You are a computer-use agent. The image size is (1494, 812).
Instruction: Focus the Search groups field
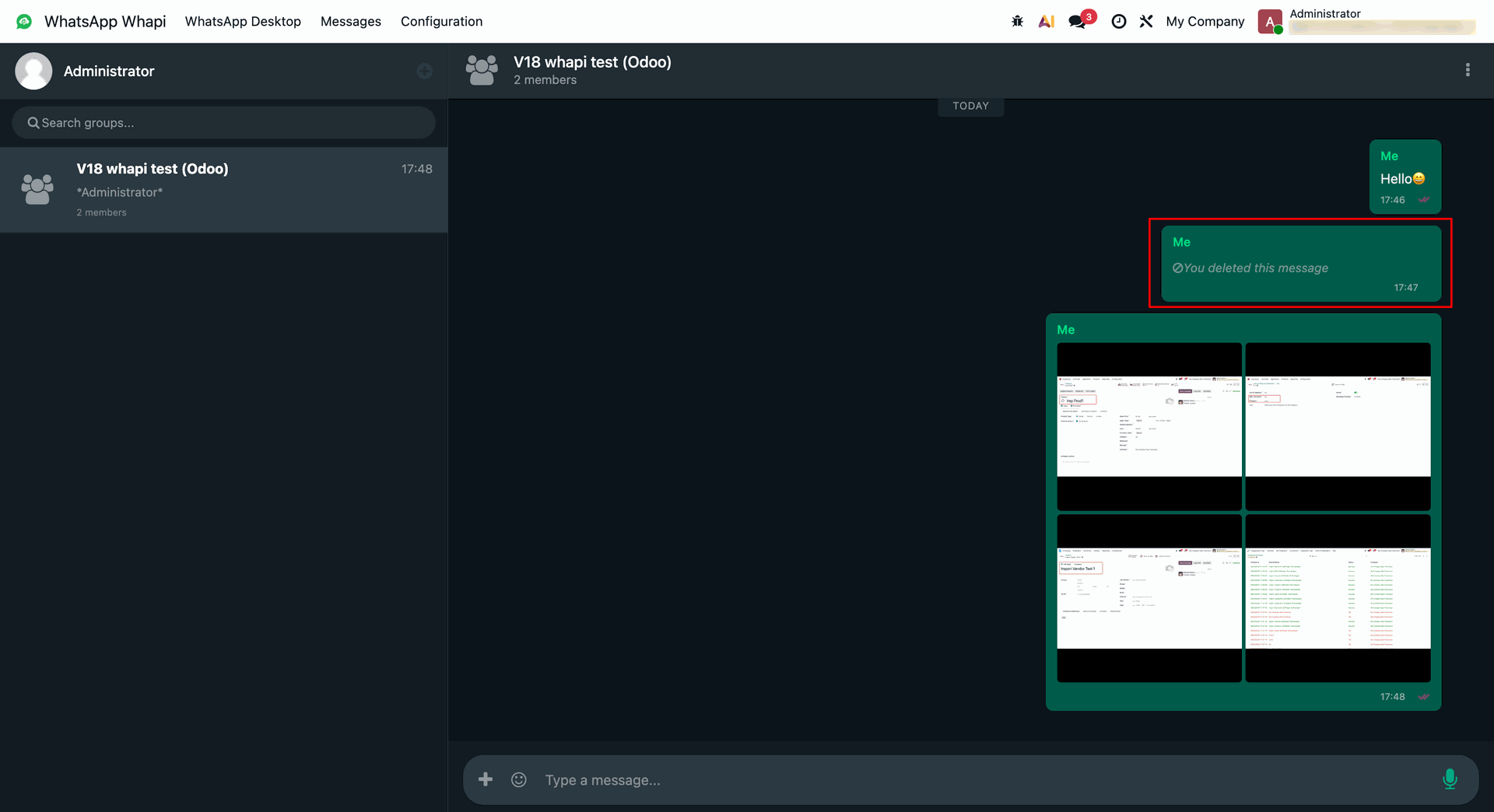click(x=223, y=123)
